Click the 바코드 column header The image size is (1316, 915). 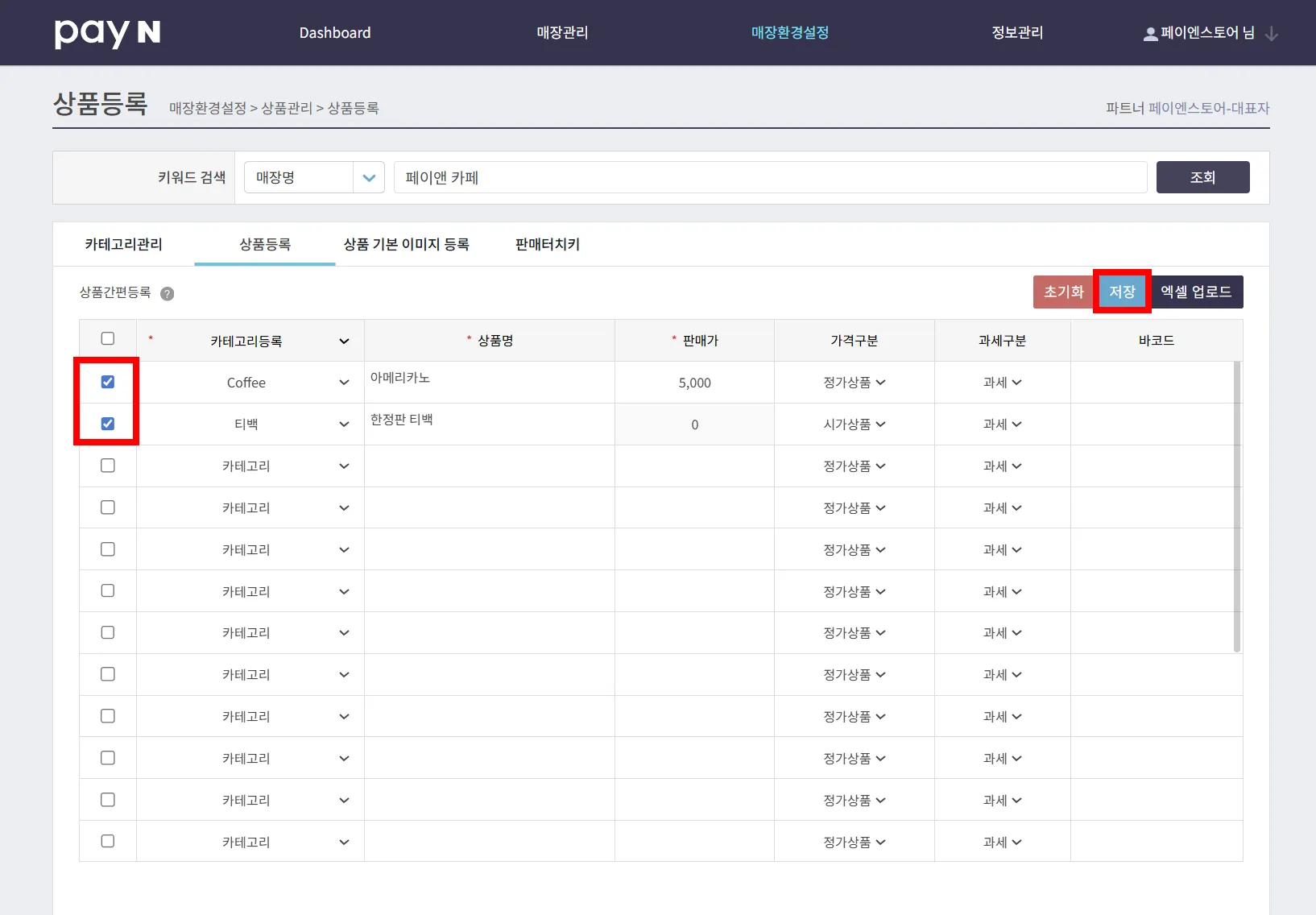[x=1157, y=341]
